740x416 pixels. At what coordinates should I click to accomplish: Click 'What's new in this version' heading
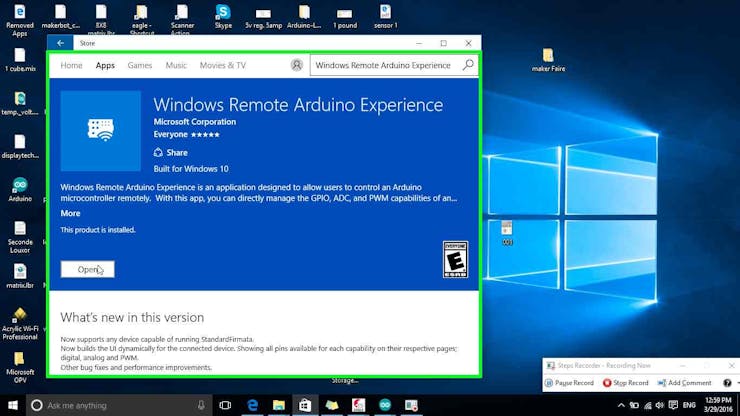132,317
